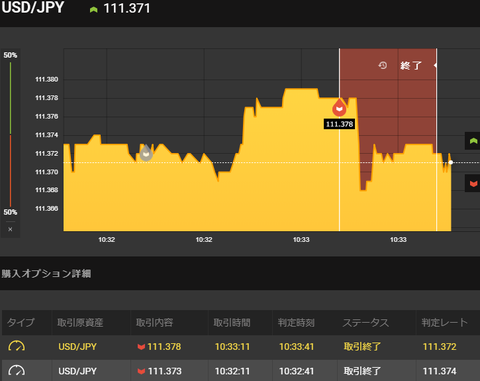Viewport: 480px width, 381px height.
Task: Click the top 50% sentiment label
Action: point(10,55)
